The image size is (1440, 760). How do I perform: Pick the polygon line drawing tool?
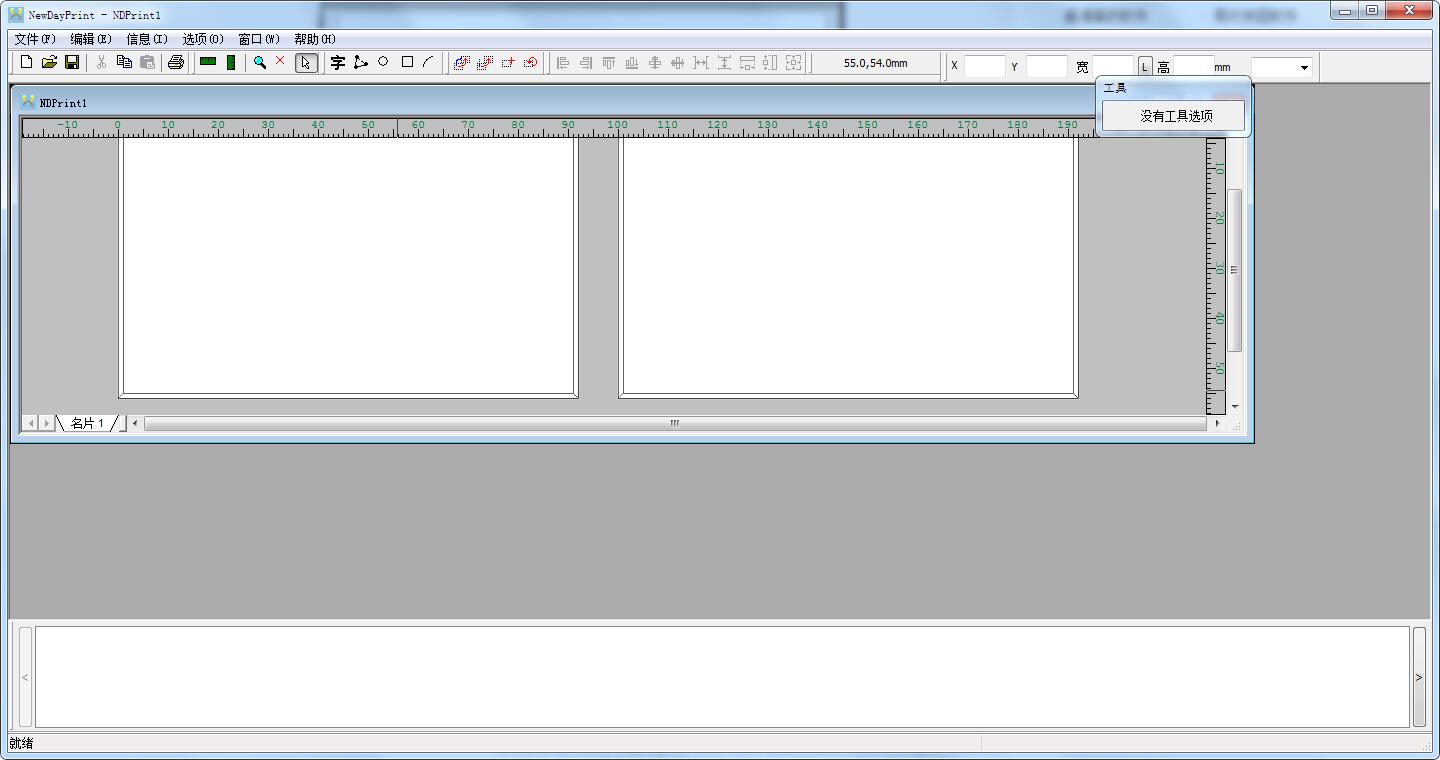click(x=360, y=62)
